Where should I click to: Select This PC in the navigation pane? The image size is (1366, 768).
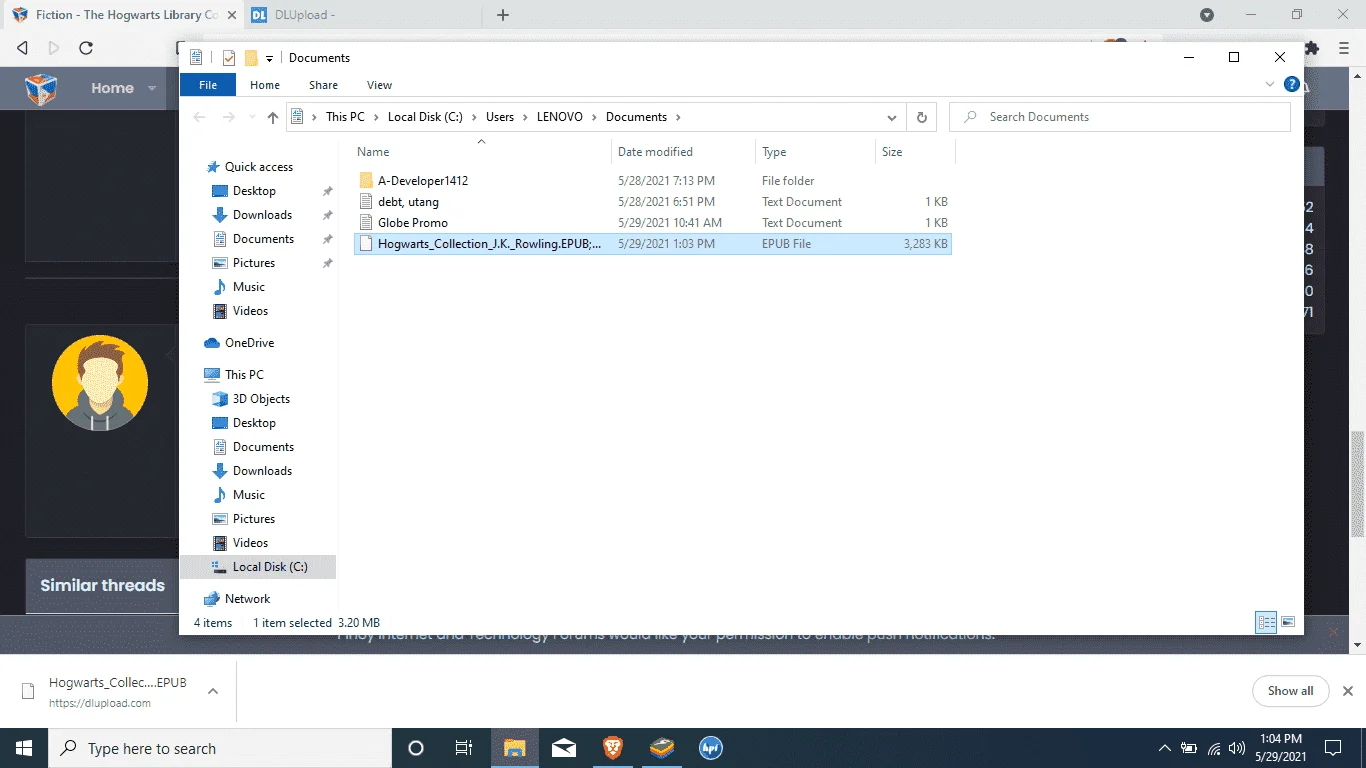tap(244, 375)
